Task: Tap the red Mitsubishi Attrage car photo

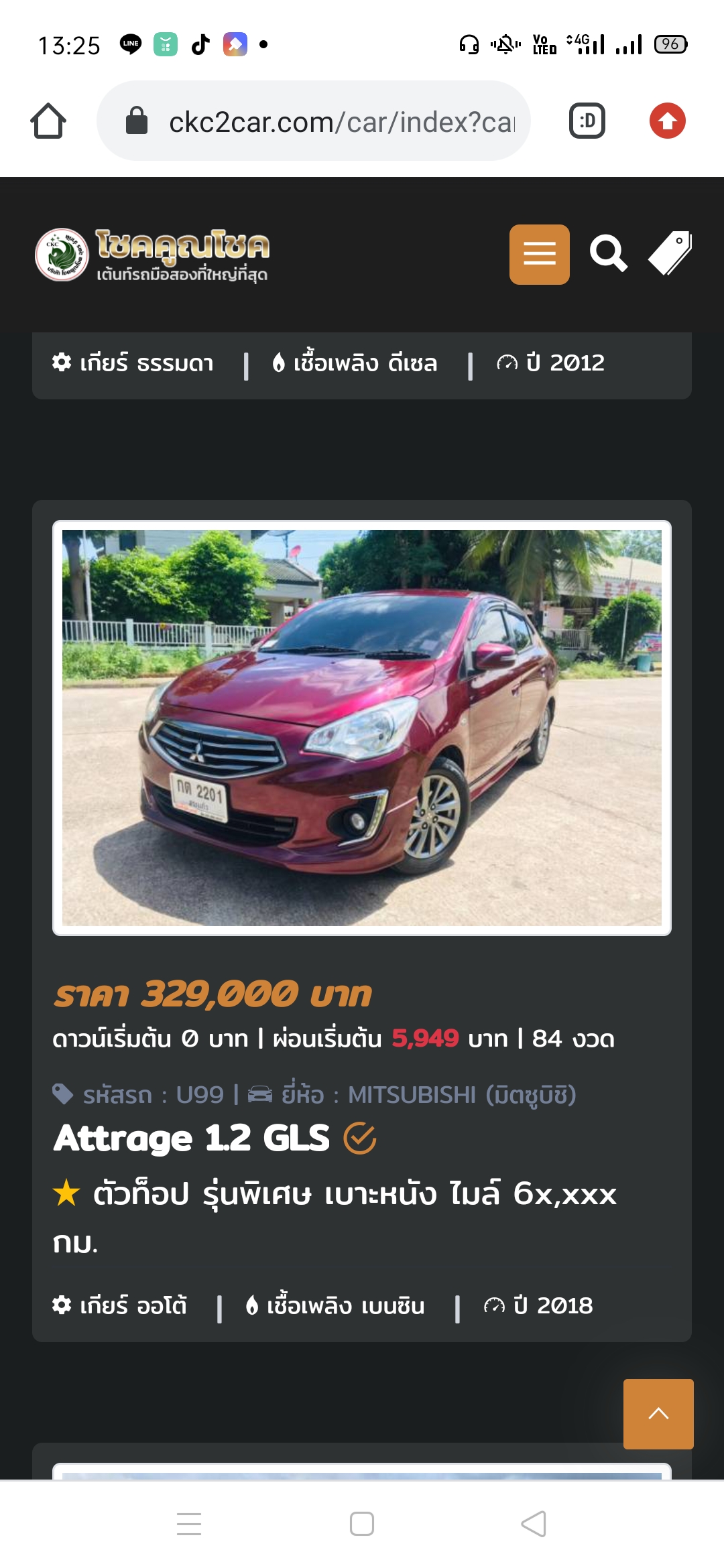Action: pyautogui.click(x=362, y=728)
